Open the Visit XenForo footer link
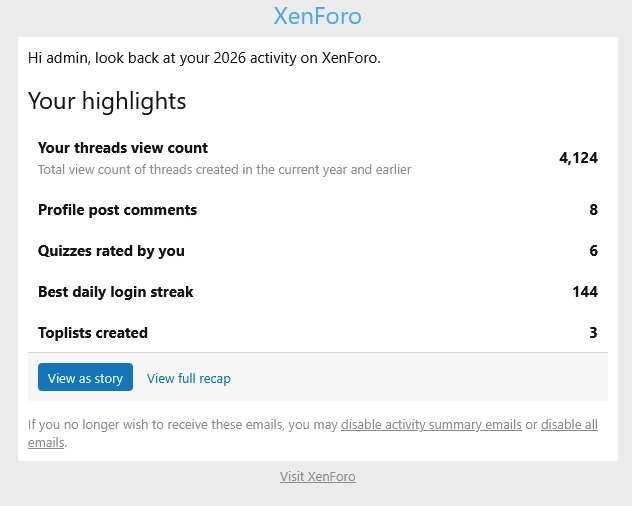632x506 pixels. (x=318, y=477)
